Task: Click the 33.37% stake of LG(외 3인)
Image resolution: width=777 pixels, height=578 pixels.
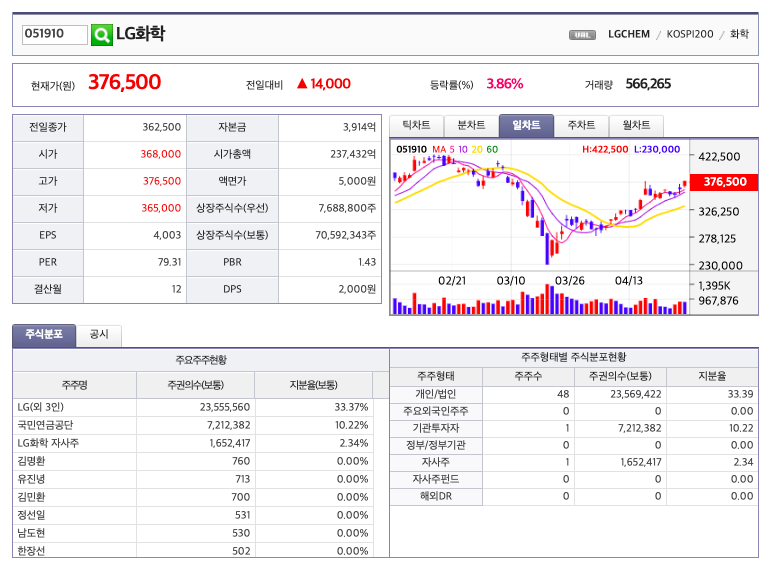Action: click(351, 407)
